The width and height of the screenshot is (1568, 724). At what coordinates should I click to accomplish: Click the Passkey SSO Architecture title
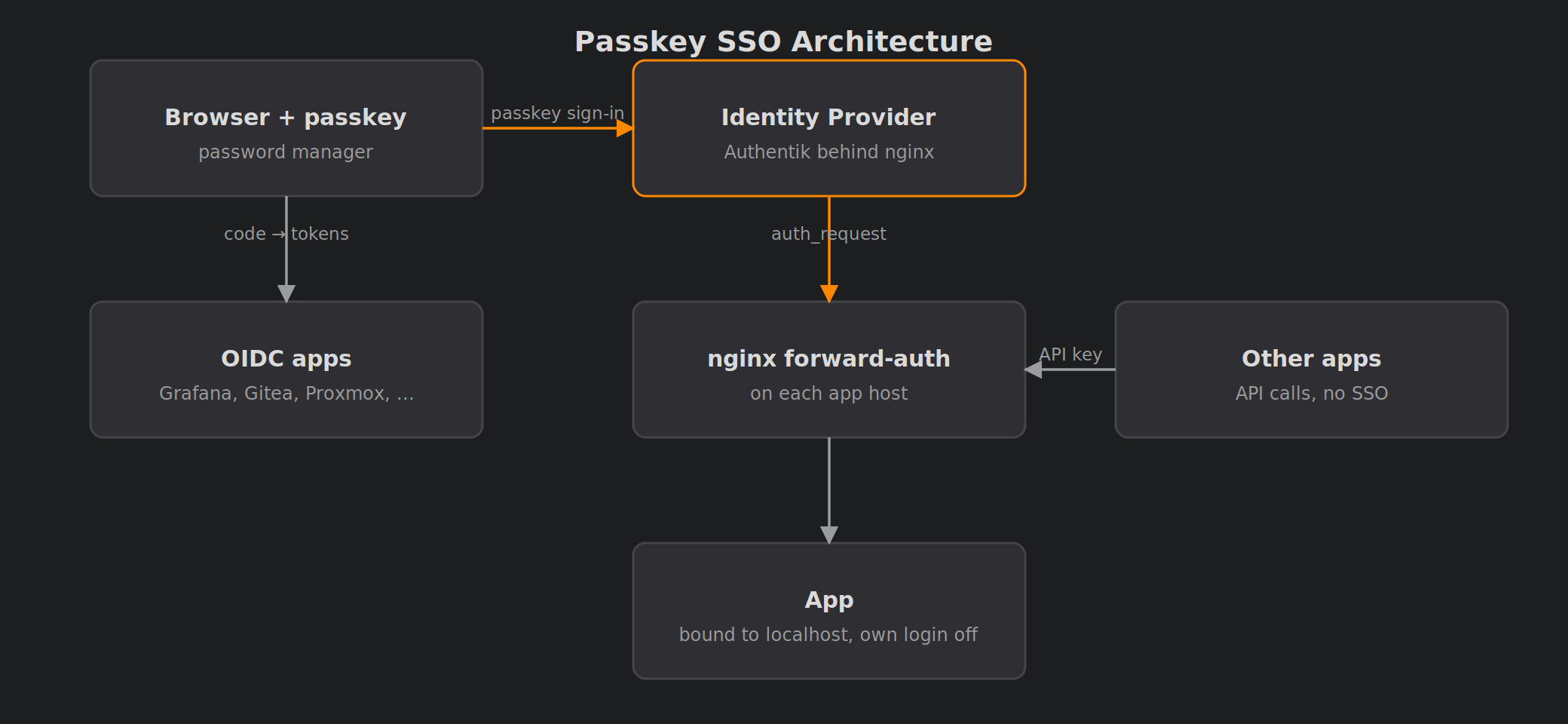[784, 41]
